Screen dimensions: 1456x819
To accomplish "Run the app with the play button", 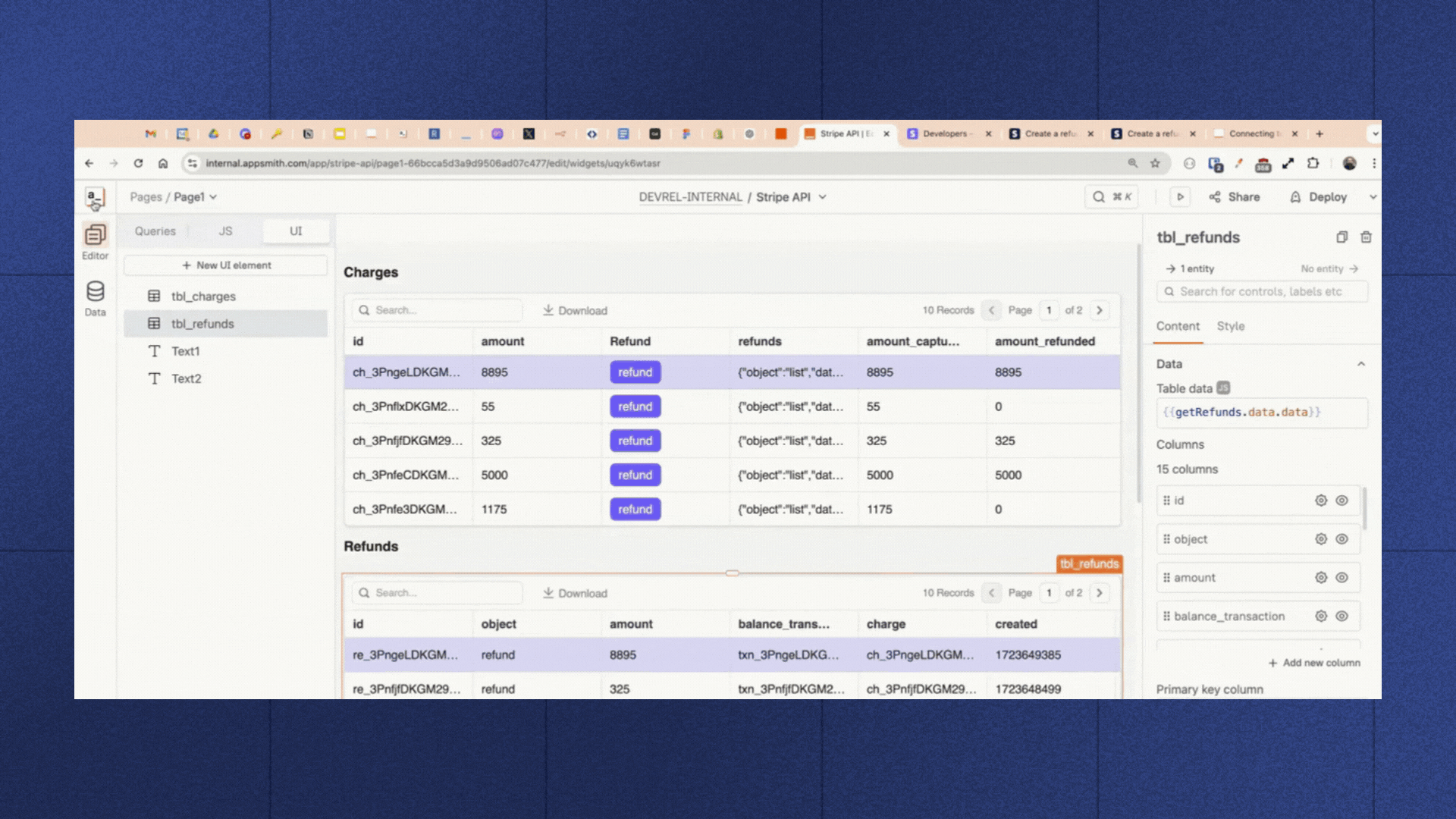I will 1180,196.
